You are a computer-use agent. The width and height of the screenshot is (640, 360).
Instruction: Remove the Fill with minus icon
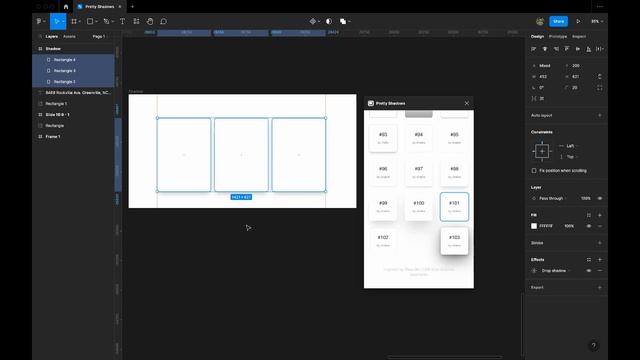click(x=600, y=226)
